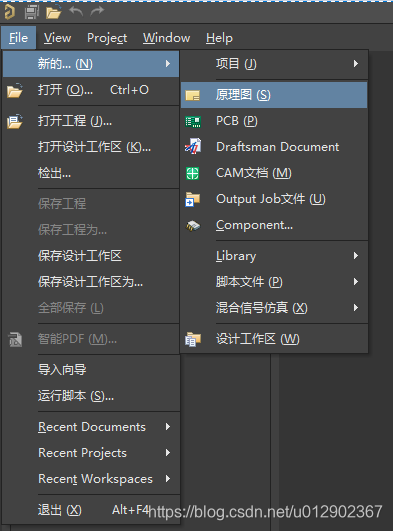
Task: Click the Component chip icon
Action: [x=193, y=226]
